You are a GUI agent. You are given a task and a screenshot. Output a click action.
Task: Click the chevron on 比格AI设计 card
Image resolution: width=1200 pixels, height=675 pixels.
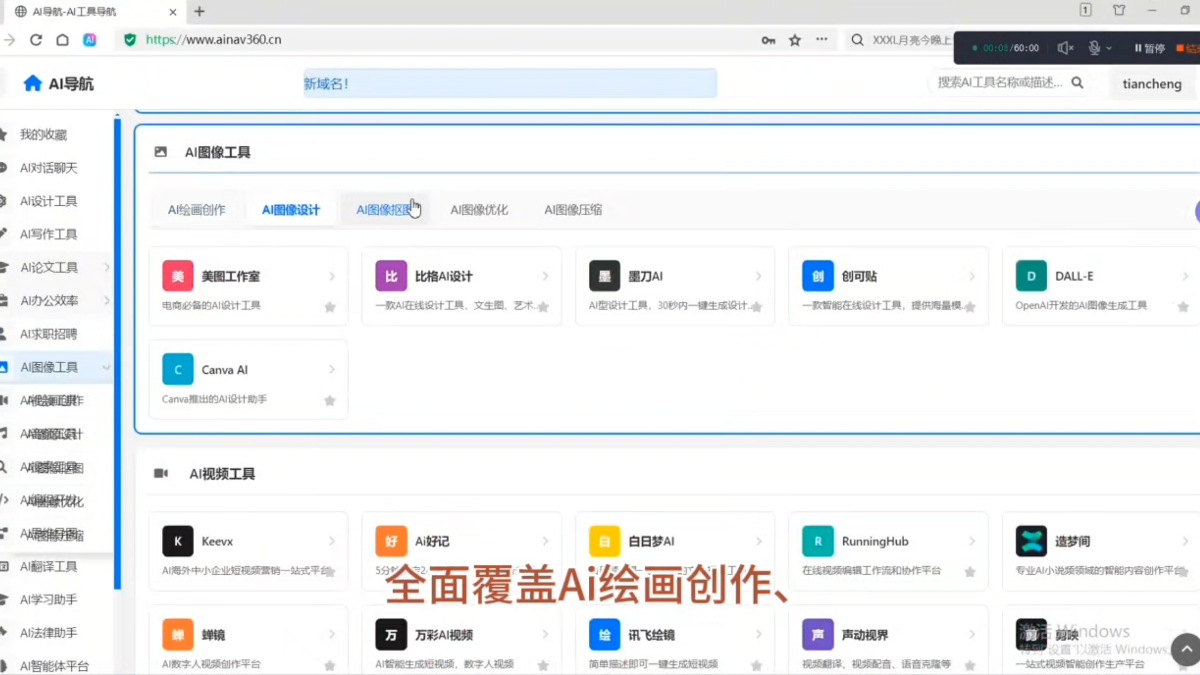(x=545, y=276)
